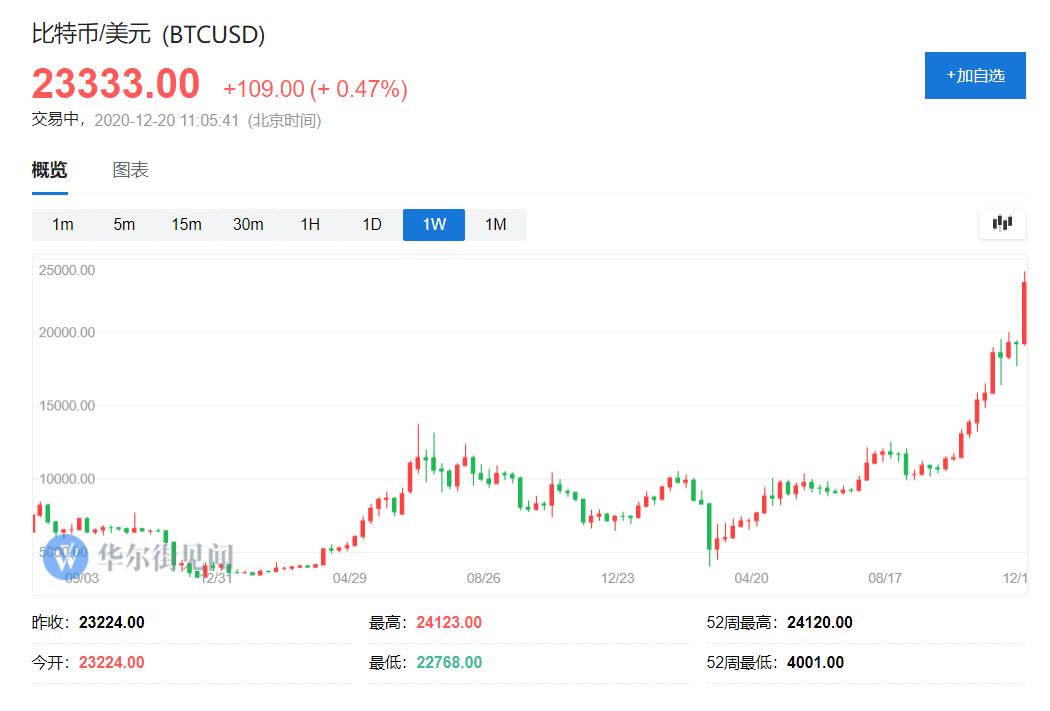Switch to the 图表 tab

click(x=130, y=170)
